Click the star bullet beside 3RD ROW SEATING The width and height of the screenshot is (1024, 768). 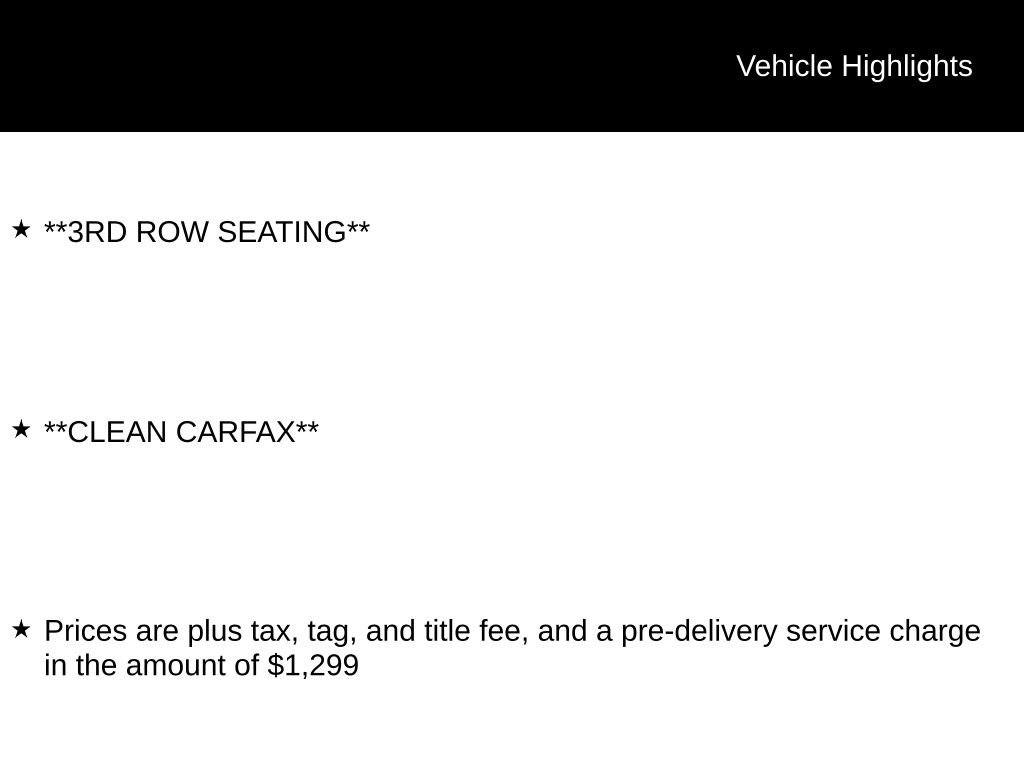[x=21, y=230]
